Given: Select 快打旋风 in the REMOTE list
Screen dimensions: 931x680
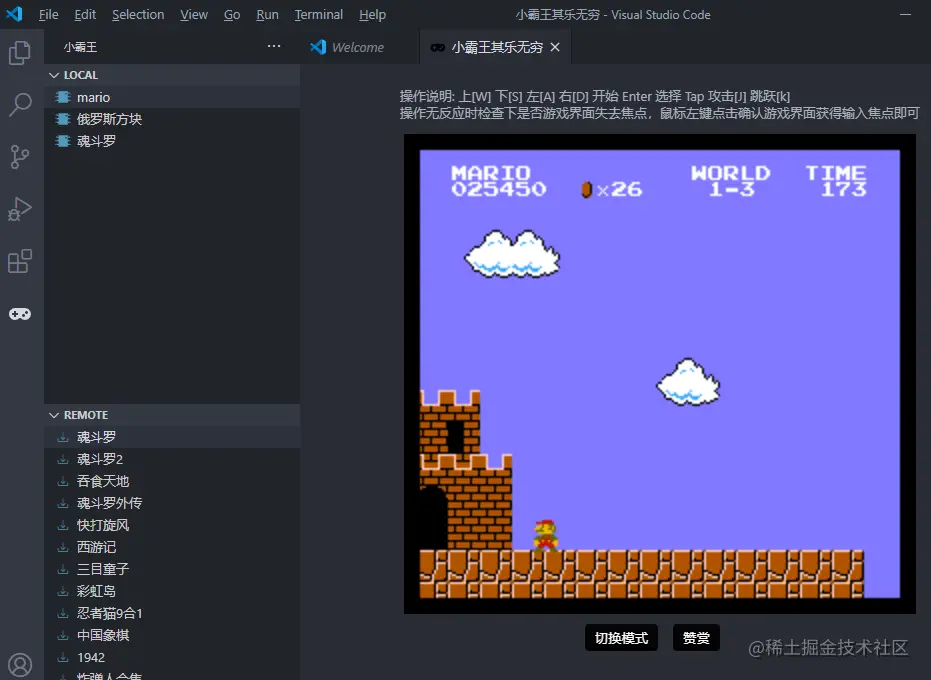Looking at the screenshot, I should 172,525.
